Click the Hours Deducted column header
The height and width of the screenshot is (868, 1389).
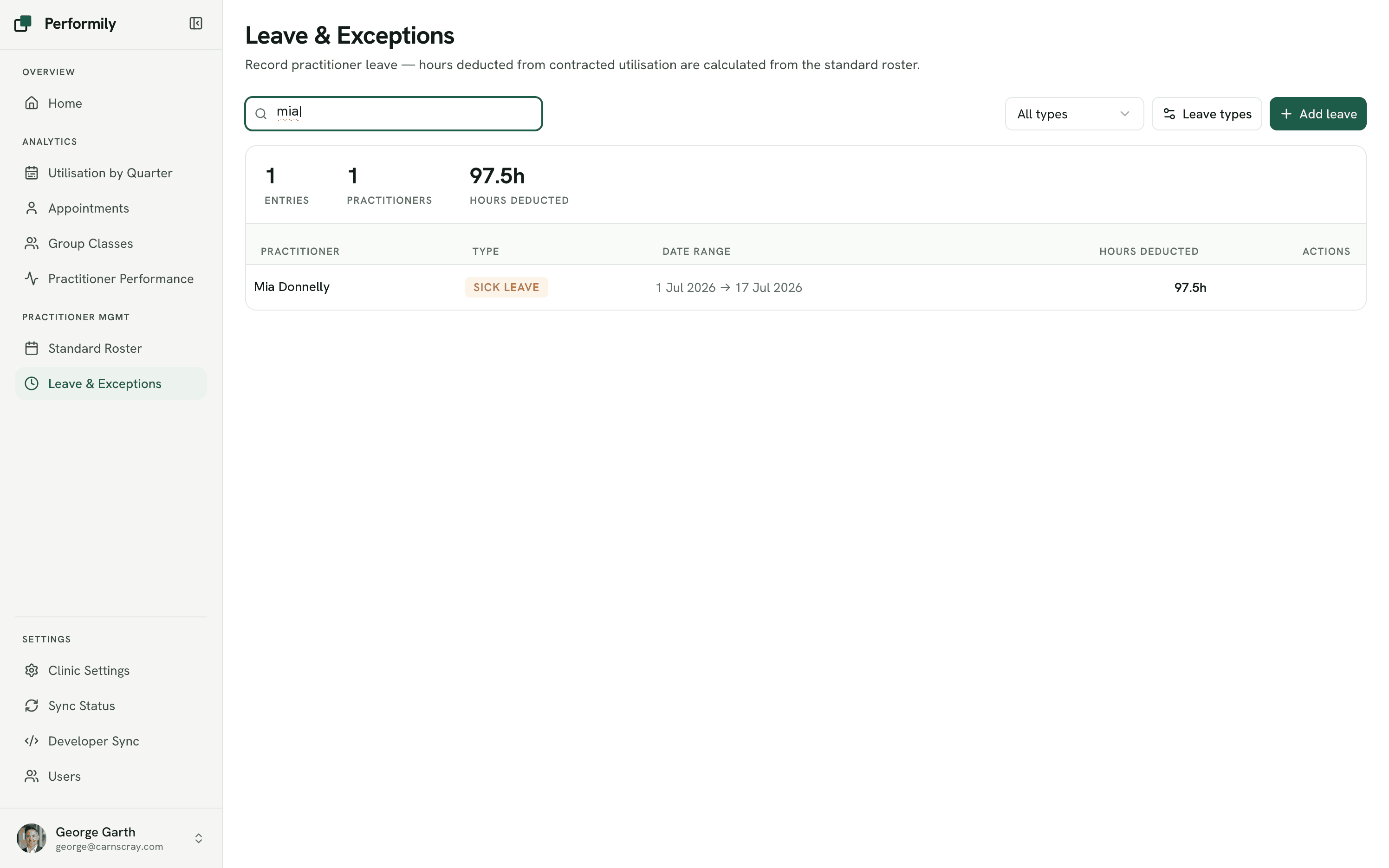click(1149, 252)
